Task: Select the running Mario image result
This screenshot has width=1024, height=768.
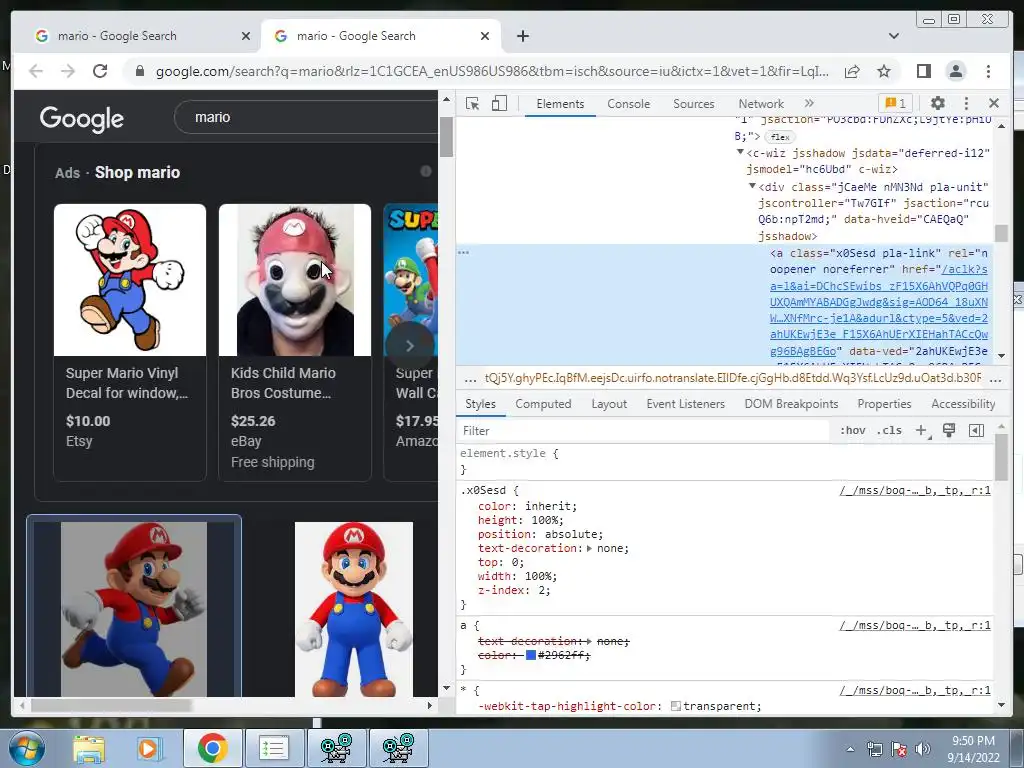Action: click(x=134, y=607)
